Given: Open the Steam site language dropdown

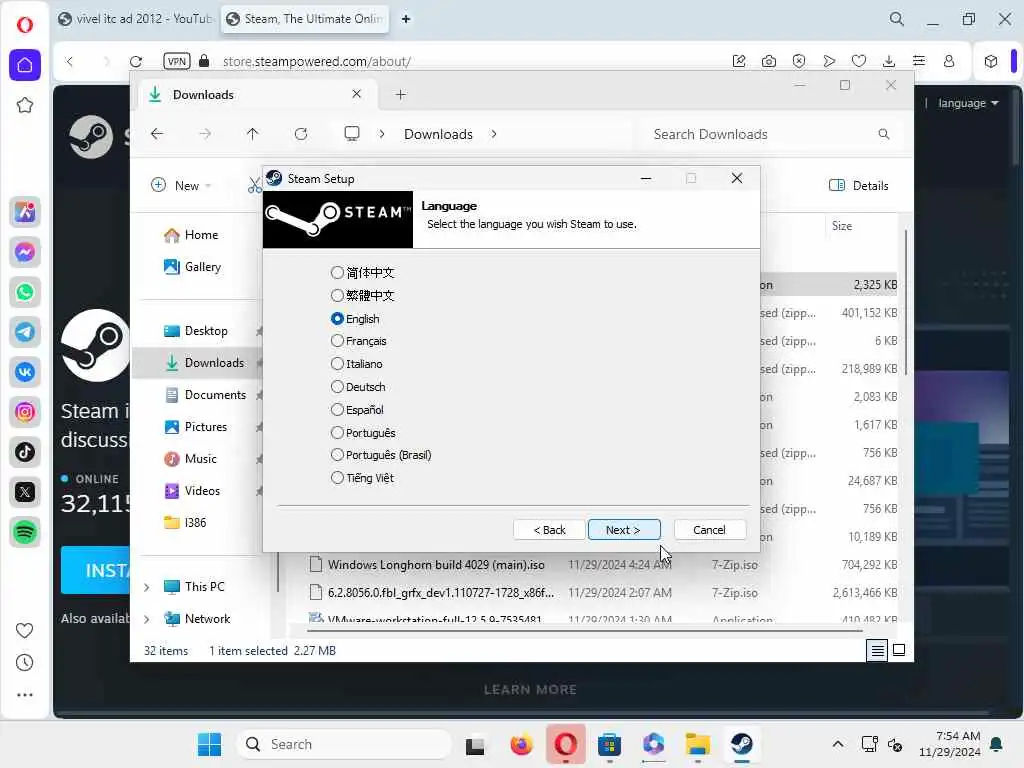Looking at the screenshot, I should 968,103.
